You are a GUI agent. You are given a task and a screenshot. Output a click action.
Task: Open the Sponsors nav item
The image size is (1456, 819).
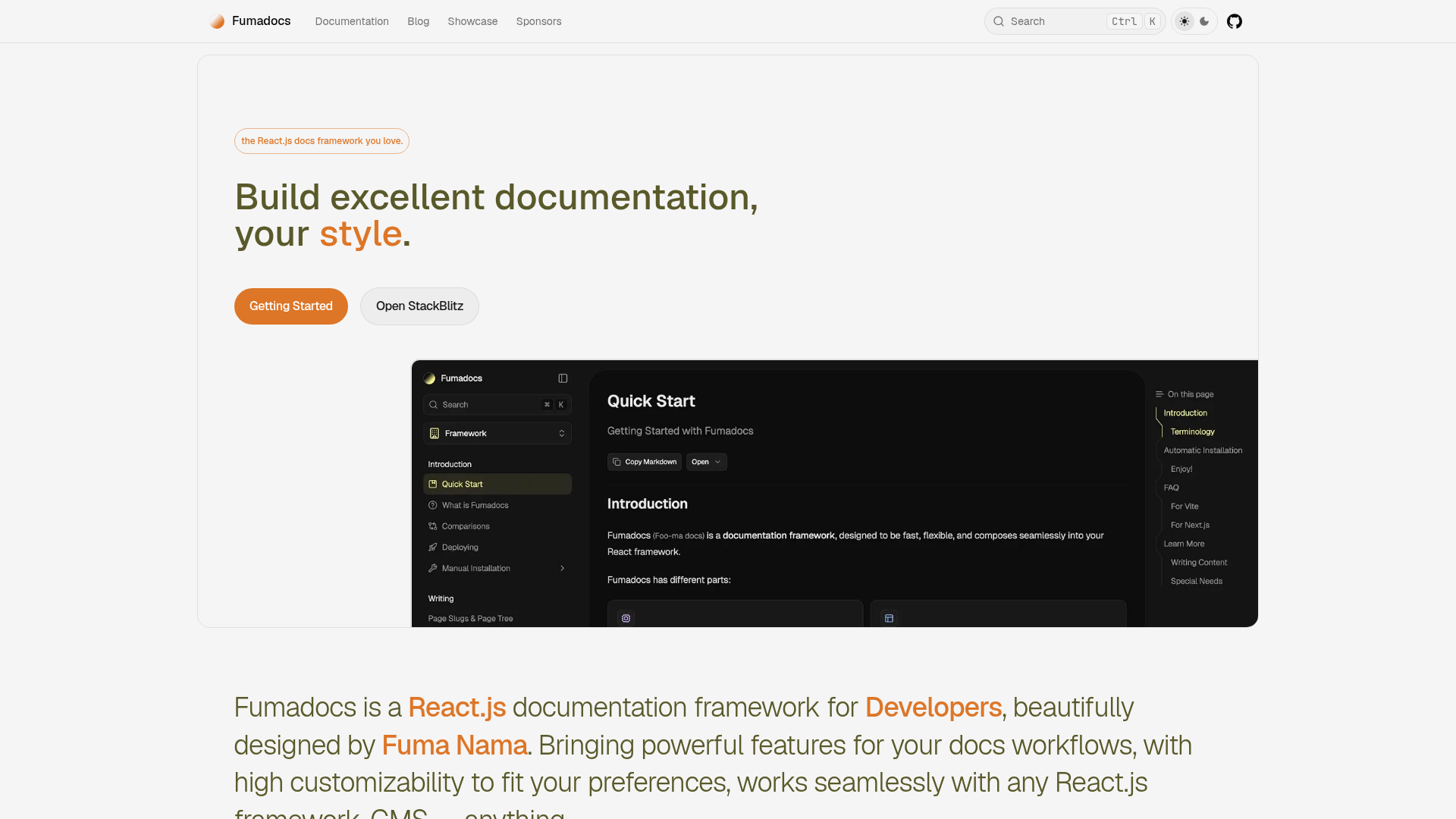[x=538, y=21]
